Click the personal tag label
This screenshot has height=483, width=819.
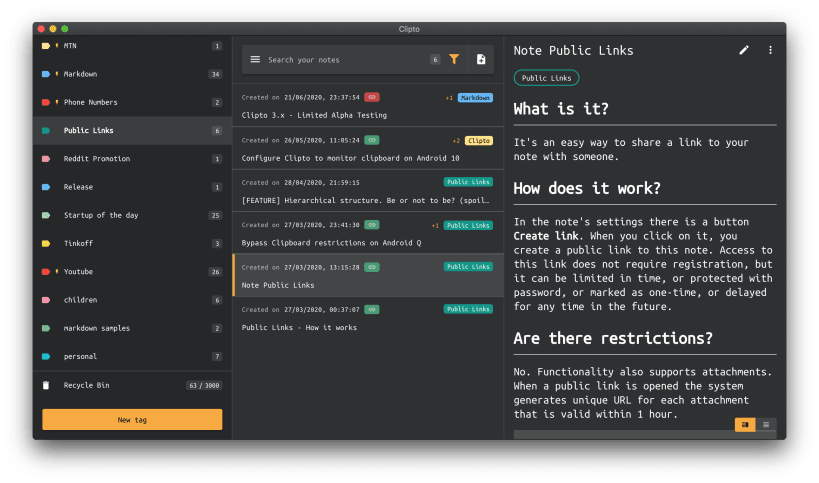pyautogui.click(x=80, y=356)
